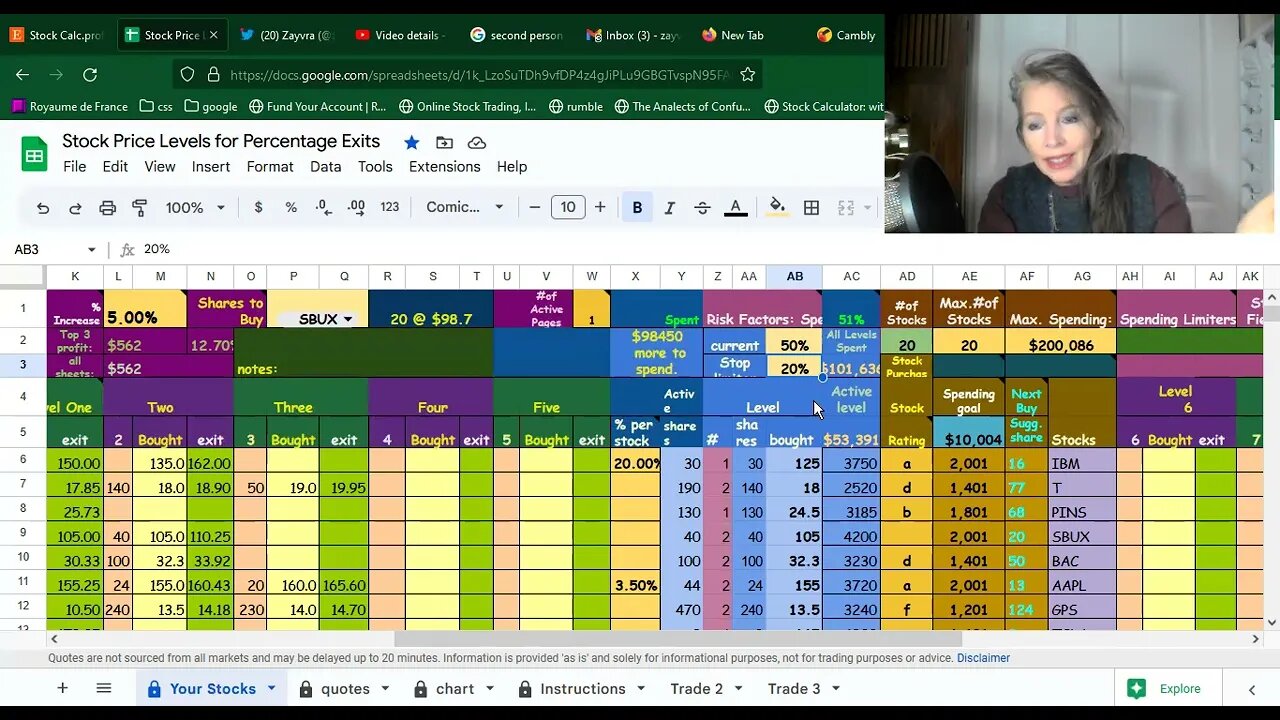The width and height of the screenshot is (1280, 720).
Task: Switch to the Trade 2 sheet tab
Action: click(697, 688)
